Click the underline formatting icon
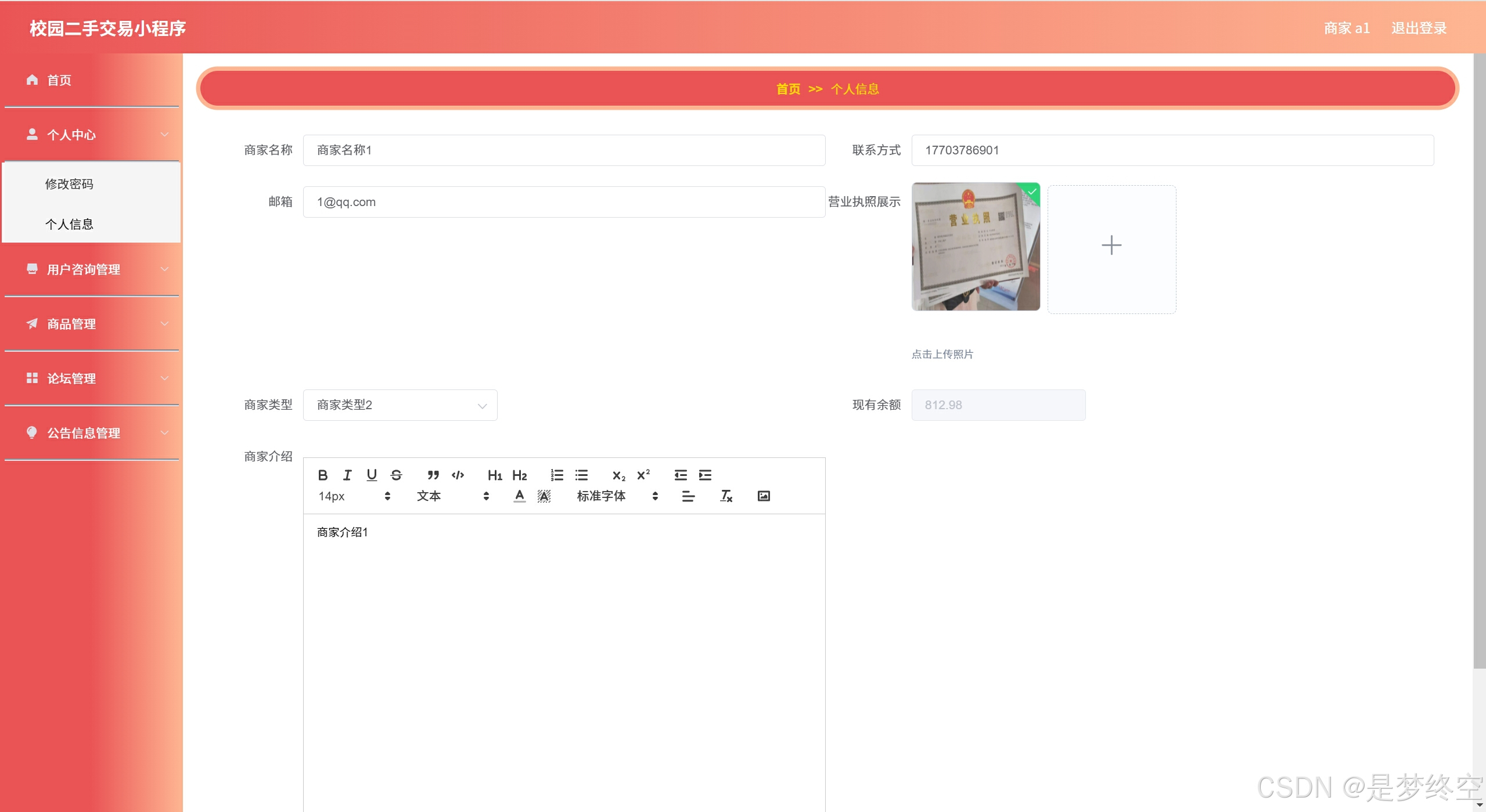 coord(372,475)
